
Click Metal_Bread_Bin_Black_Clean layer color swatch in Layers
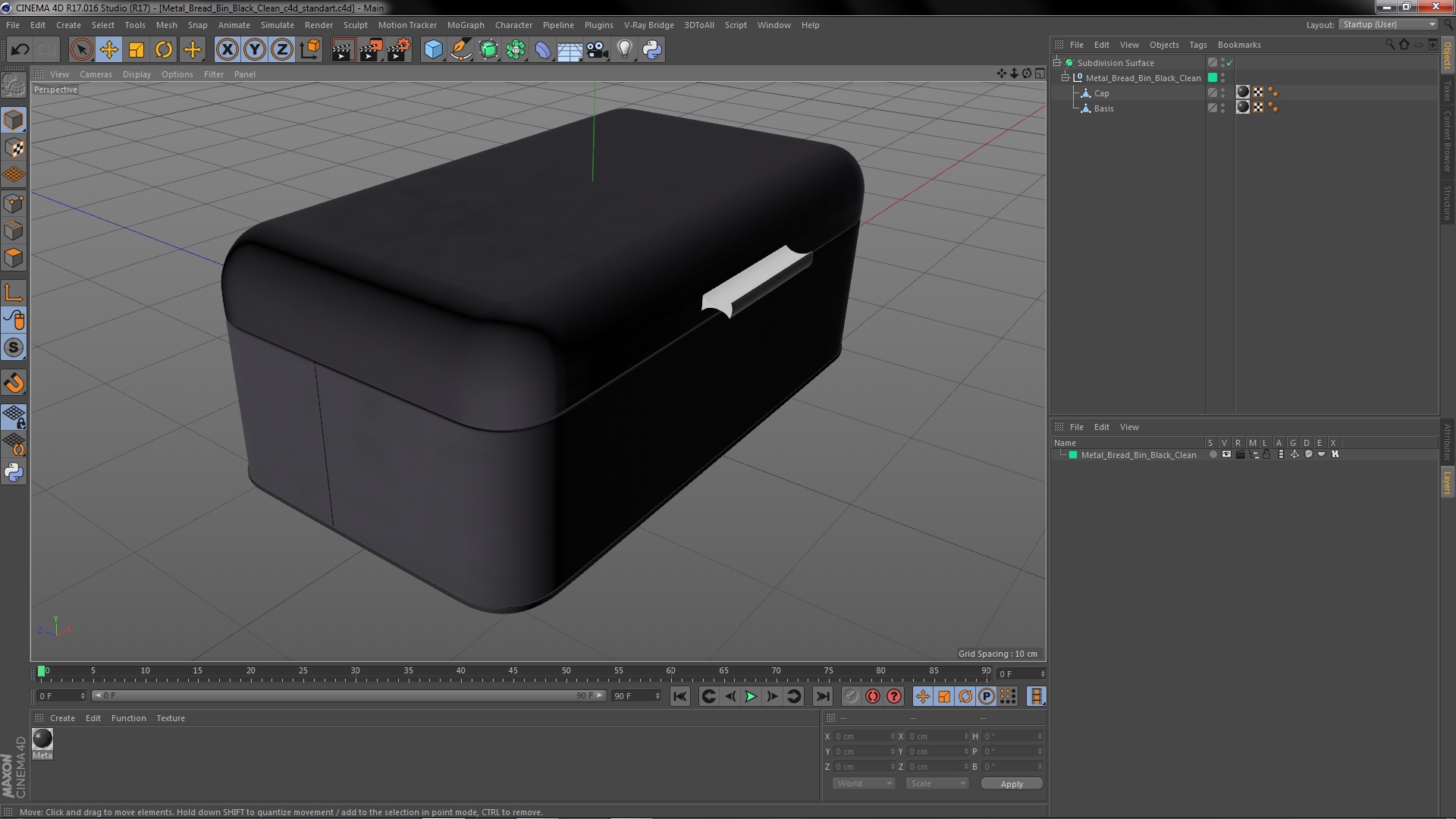(1072, 455)
